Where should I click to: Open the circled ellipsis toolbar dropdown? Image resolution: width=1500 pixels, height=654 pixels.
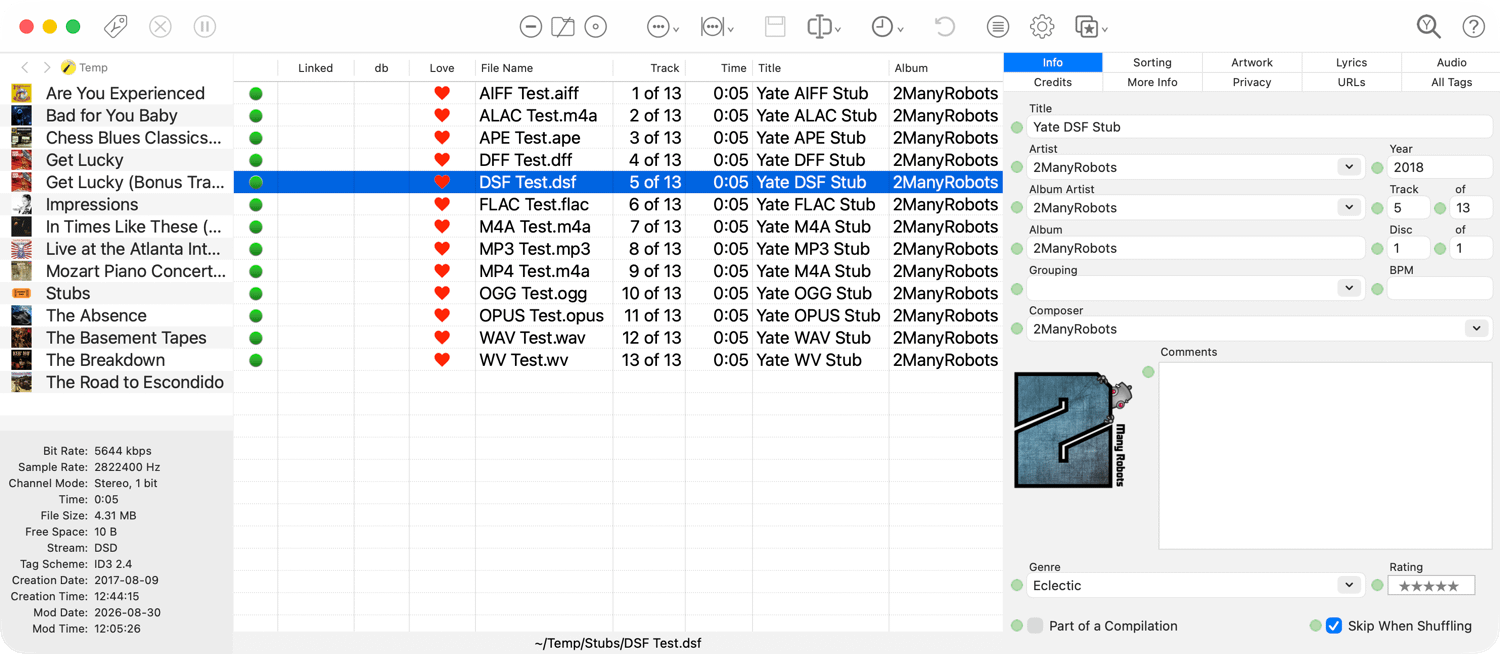pos(662,27)
